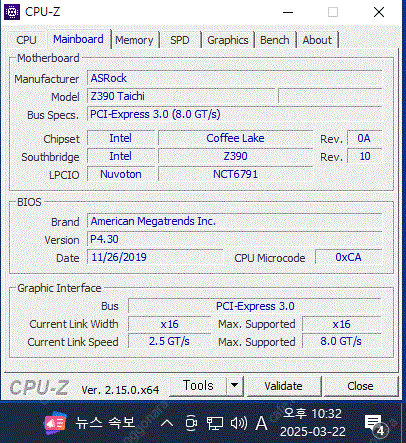Click the Meet Now camera tray icon

[x=191, y=423]
